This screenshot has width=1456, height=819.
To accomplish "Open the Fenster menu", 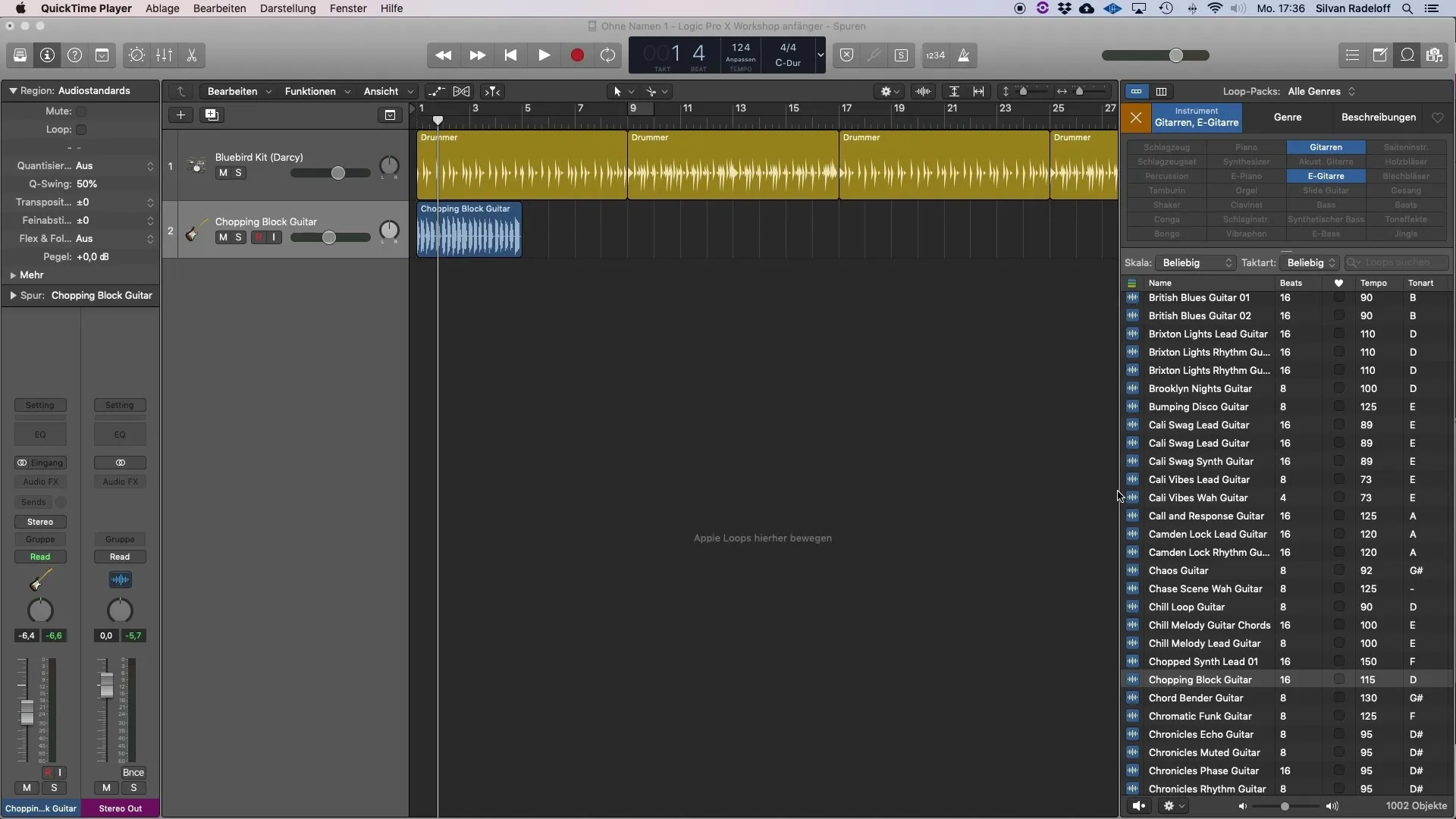I will point(348,8).
